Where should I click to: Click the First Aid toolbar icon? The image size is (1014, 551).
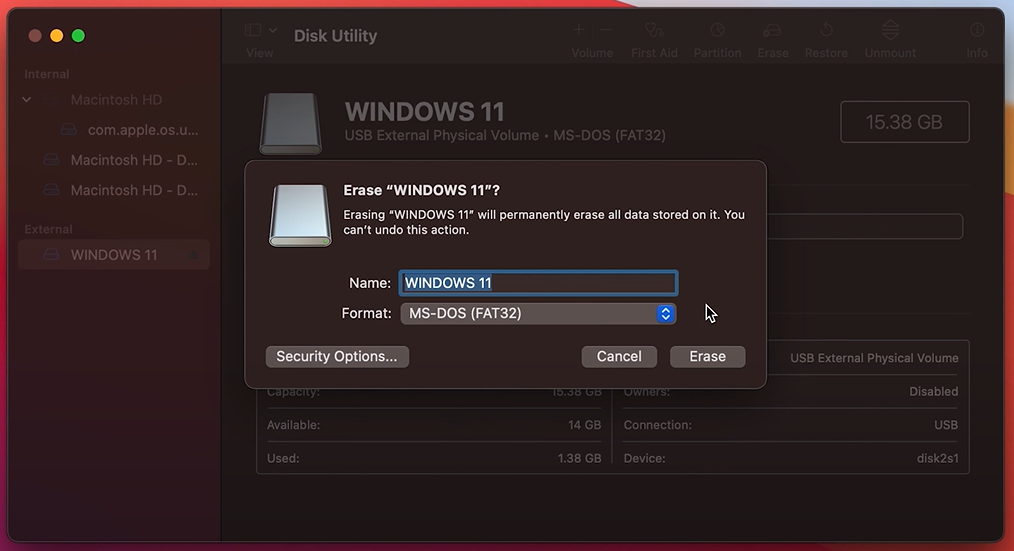click(x=654, y=30)
